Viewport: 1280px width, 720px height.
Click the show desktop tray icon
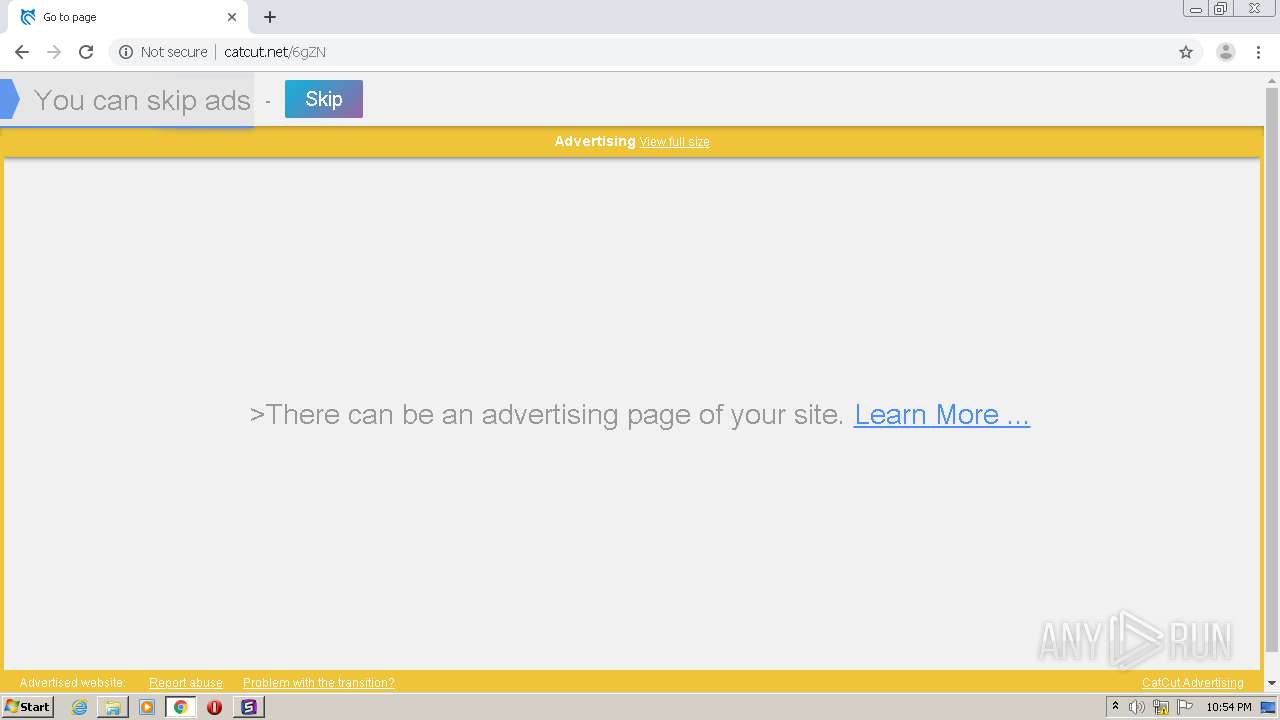1269,707
